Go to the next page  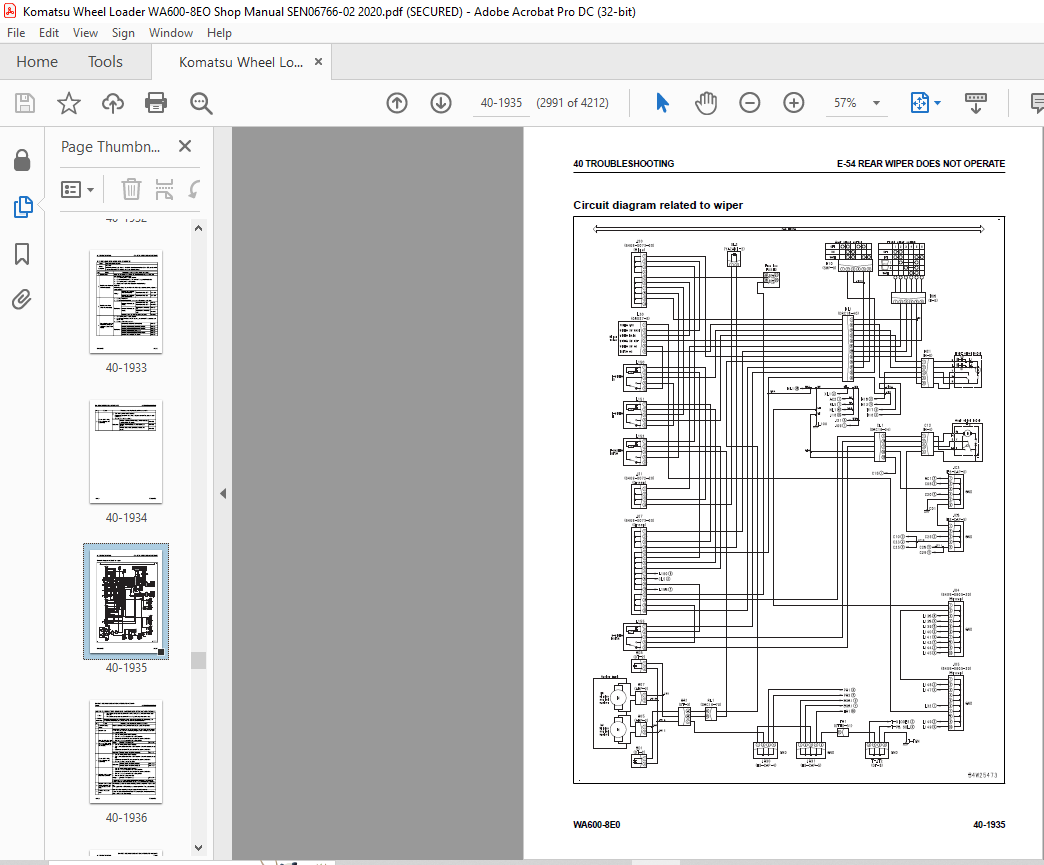[x=441, y=103]
